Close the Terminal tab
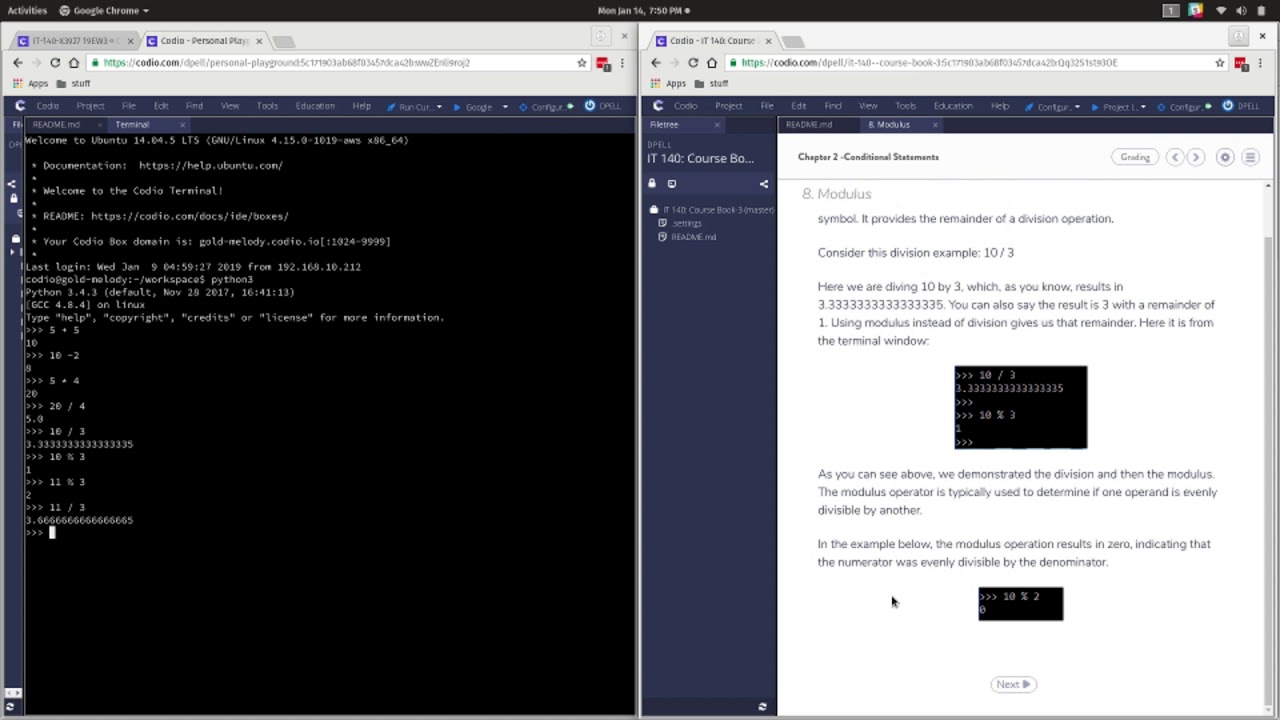This screenshot has width=1280, height=720. pos(184,125)
